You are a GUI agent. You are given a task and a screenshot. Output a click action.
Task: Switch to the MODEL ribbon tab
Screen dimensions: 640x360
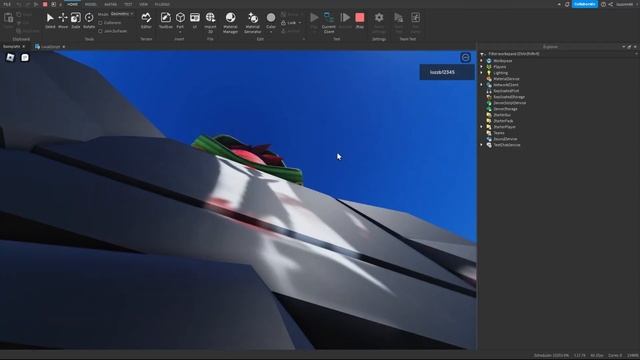[x=91, y=4]
